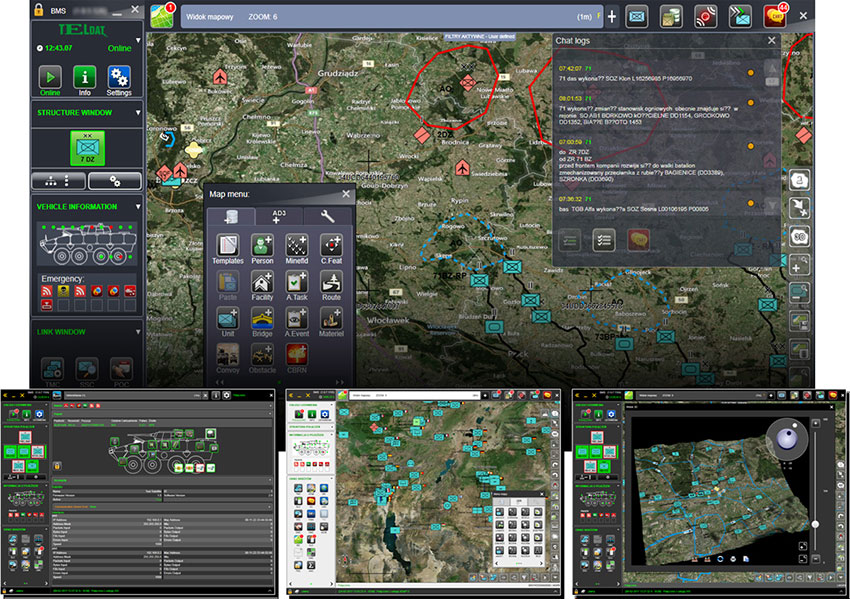Add a Route from Map menu
Viewport: 850px width, 599px height.
(331, 286)
